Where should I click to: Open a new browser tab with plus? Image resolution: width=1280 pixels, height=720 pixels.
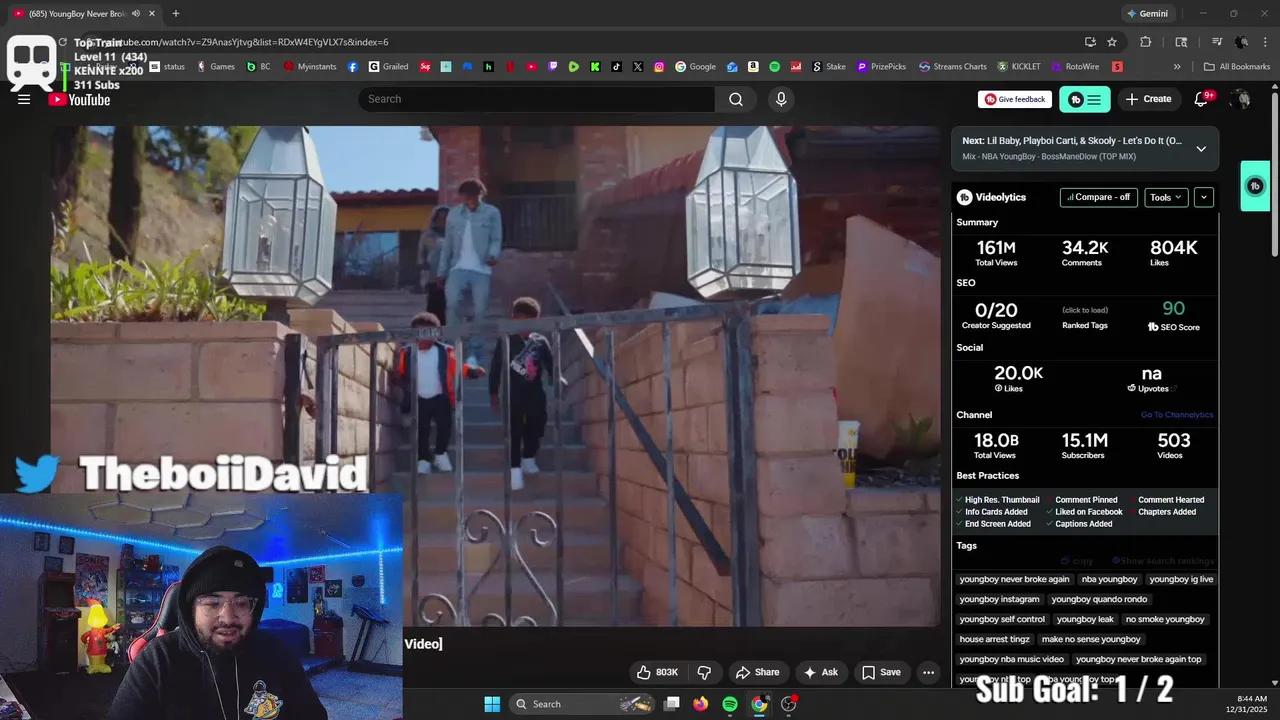(176, 14)
